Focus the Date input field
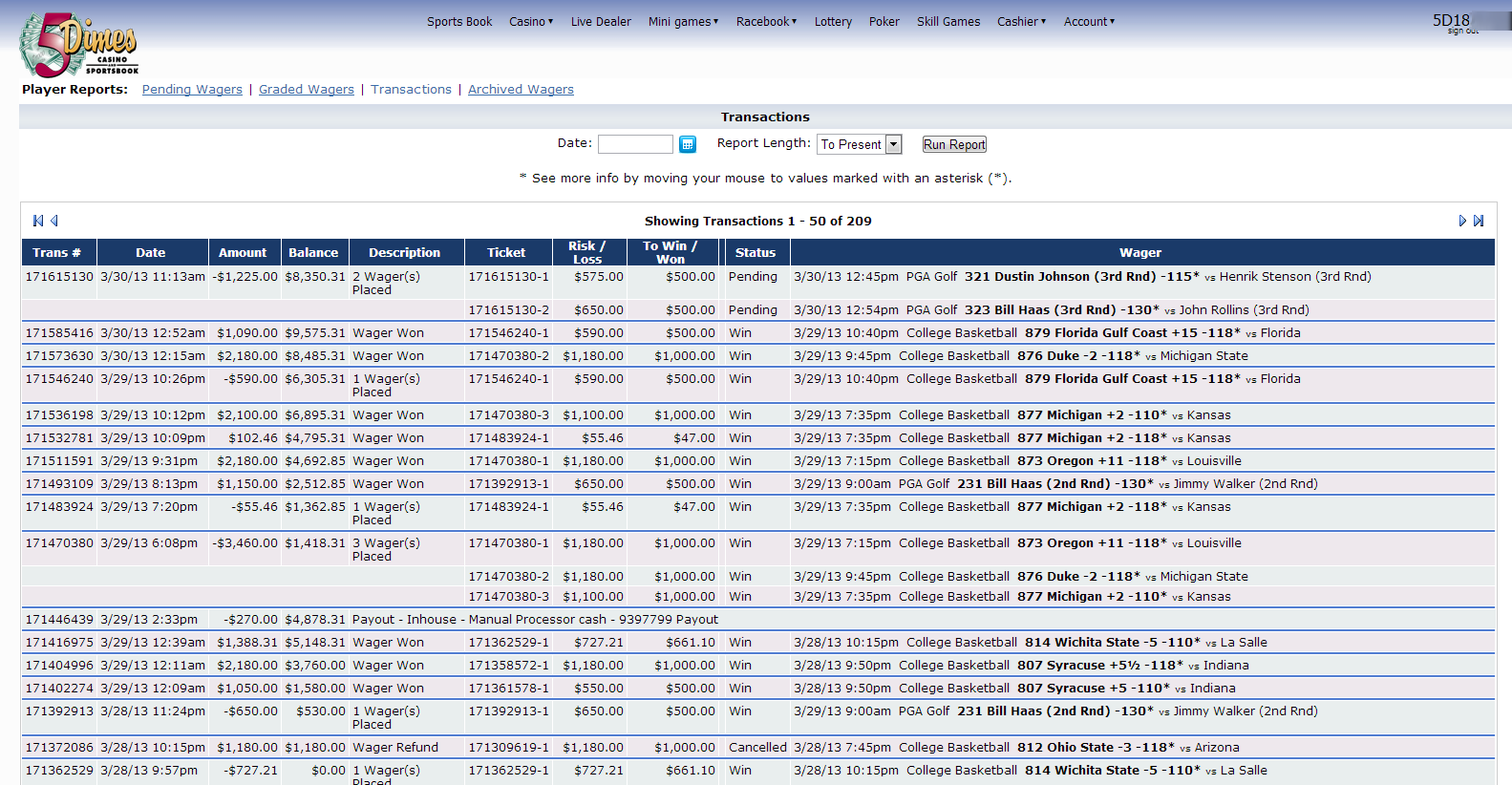The image size is (1512, 785). pos(635,144)
